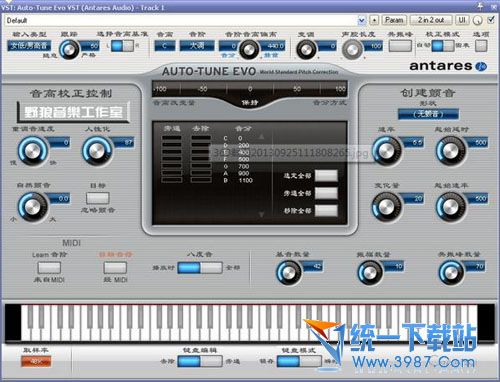
Task: Open the key selector showing C
Action: [x=165, y=46]
